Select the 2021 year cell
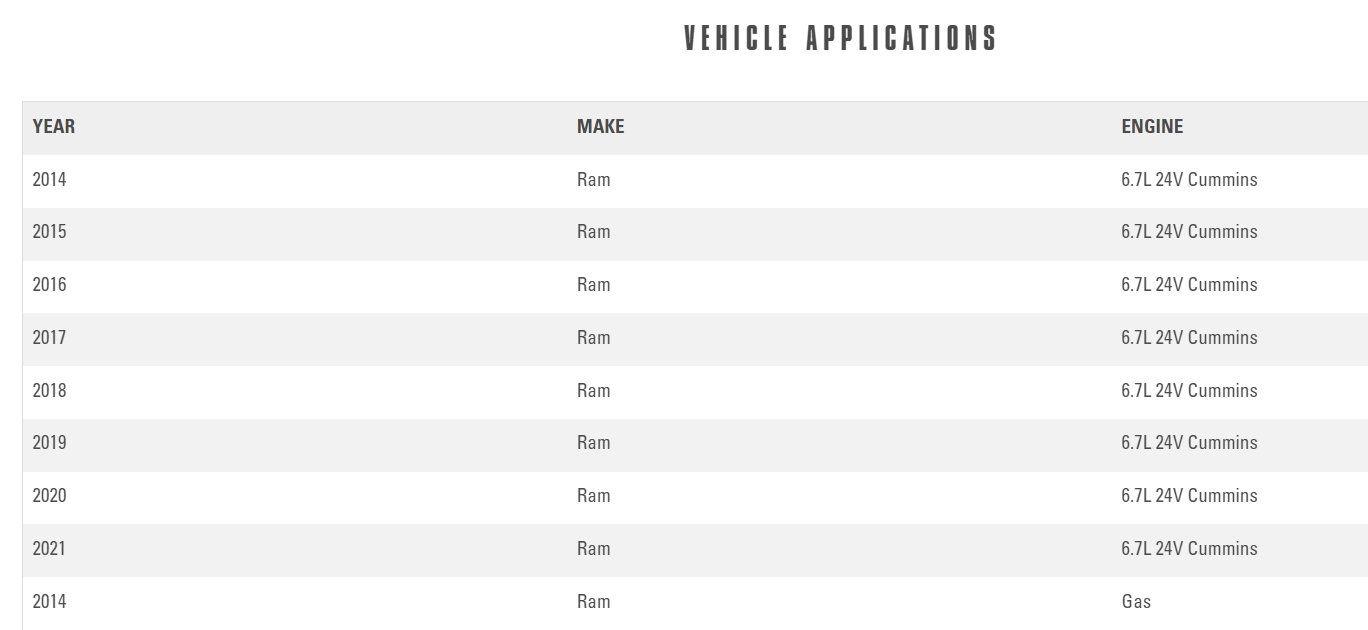 (49, 549)
